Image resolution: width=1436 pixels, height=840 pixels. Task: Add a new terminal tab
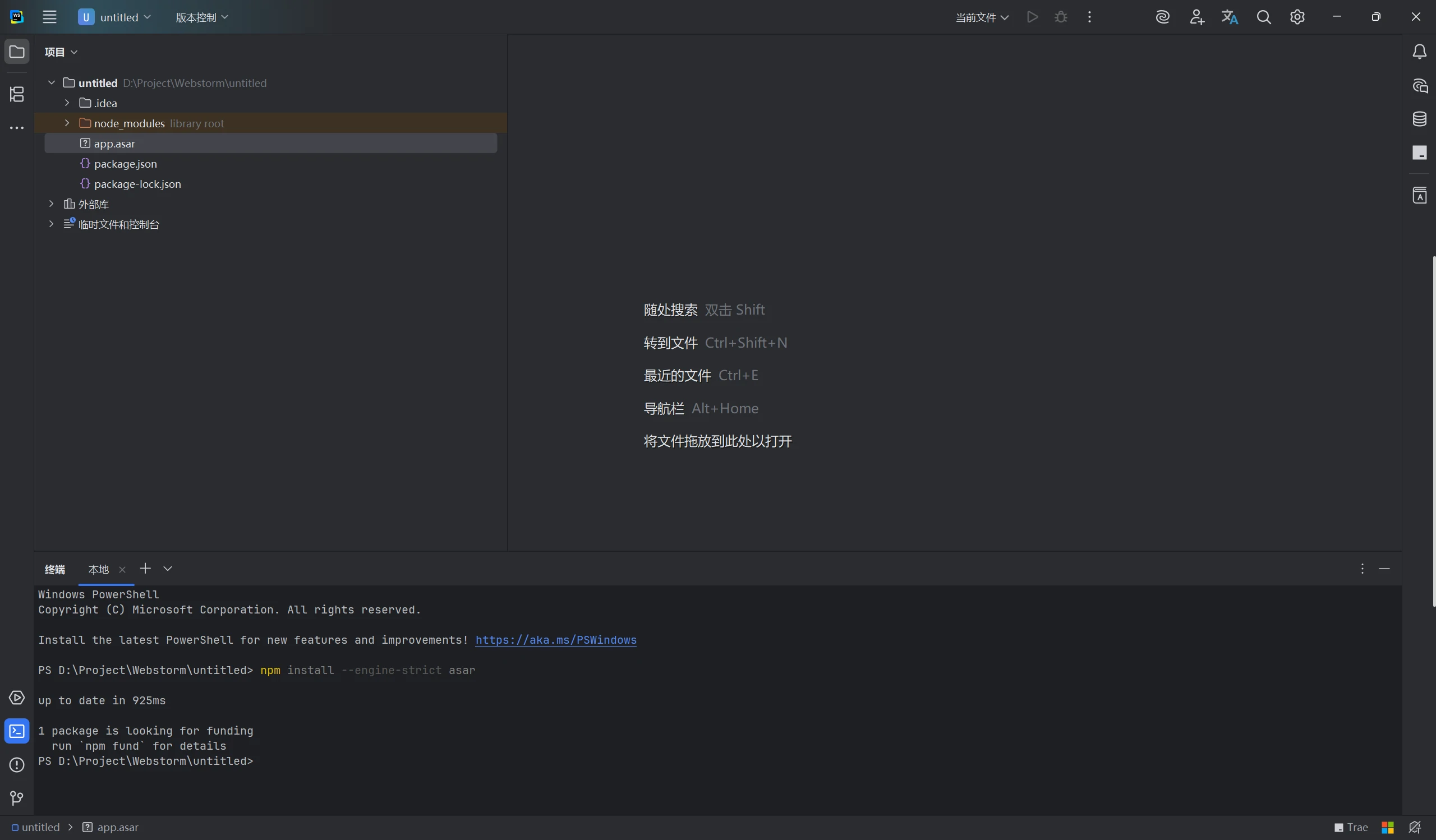pyautogui.click(x=145, y=569)
